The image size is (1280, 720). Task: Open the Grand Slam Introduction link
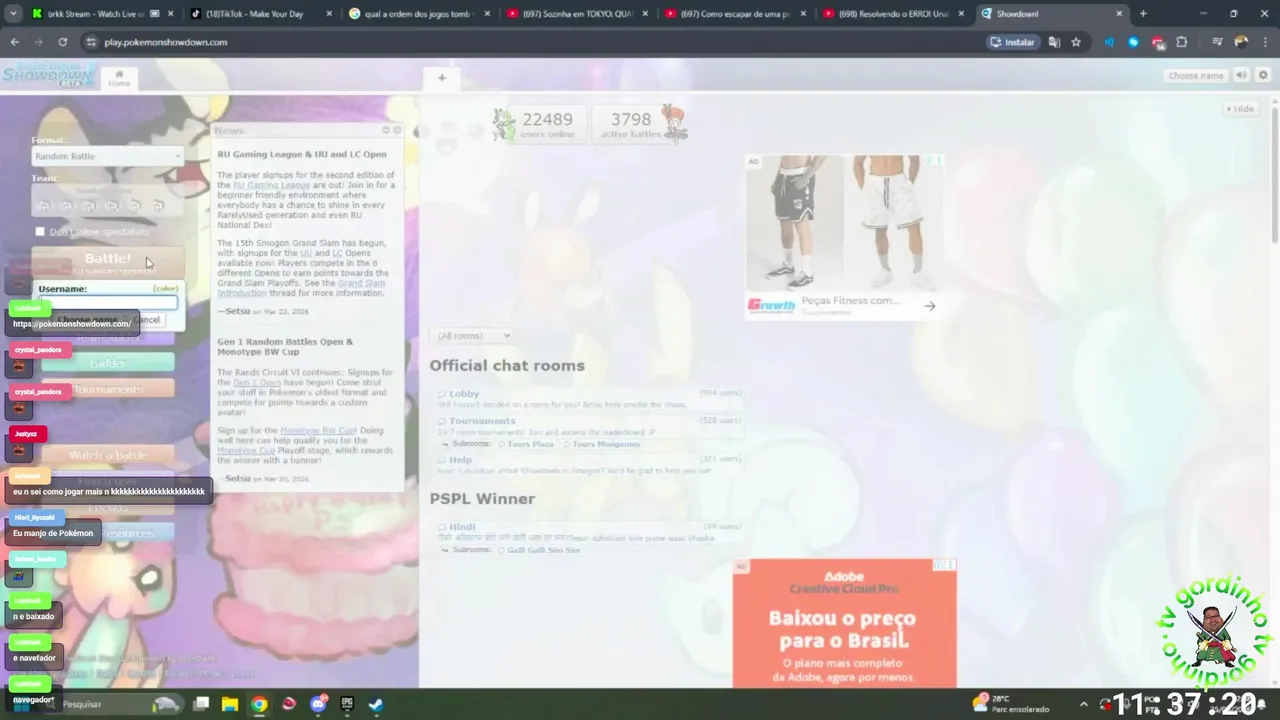301,288
